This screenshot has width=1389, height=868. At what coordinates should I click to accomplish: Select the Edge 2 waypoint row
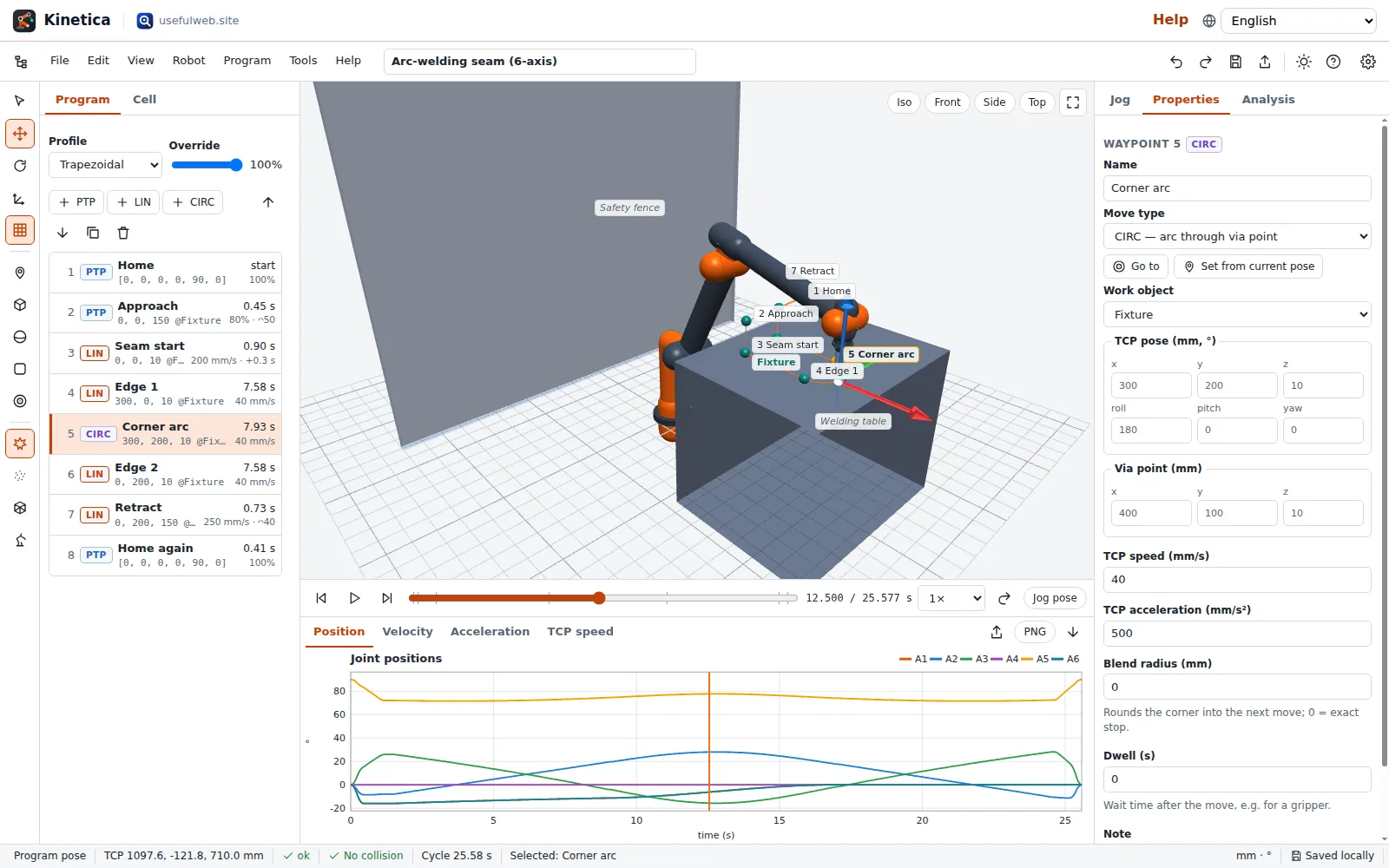click(x=166, y=474)
